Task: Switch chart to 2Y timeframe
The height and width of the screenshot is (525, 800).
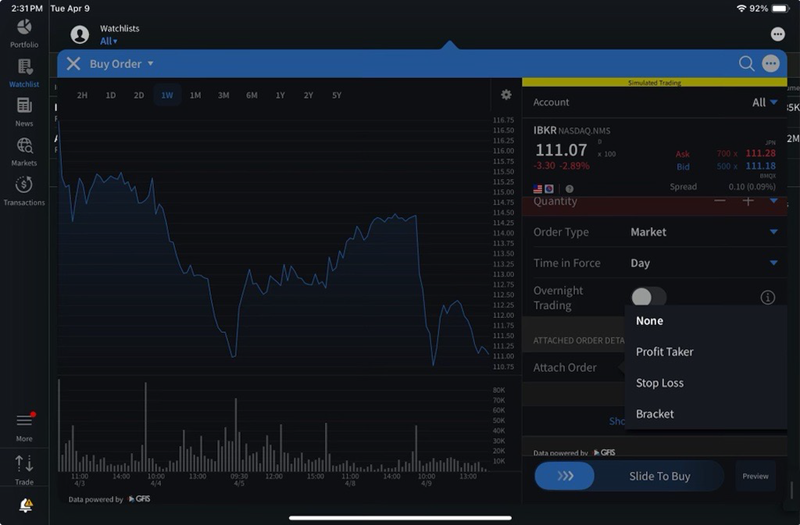Action: [308, 95]
